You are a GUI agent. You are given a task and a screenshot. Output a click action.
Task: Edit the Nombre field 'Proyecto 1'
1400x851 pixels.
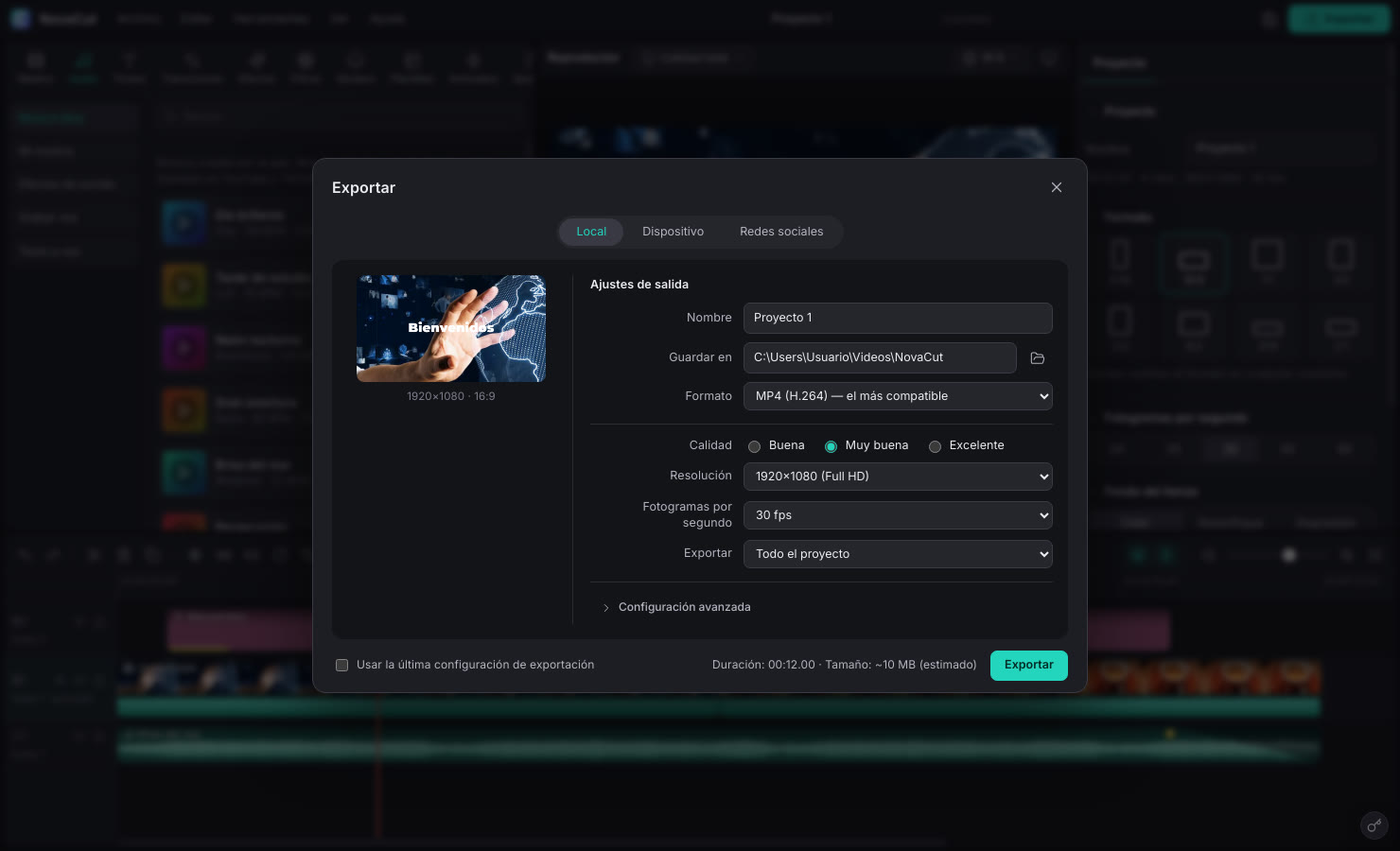(898, 318)
